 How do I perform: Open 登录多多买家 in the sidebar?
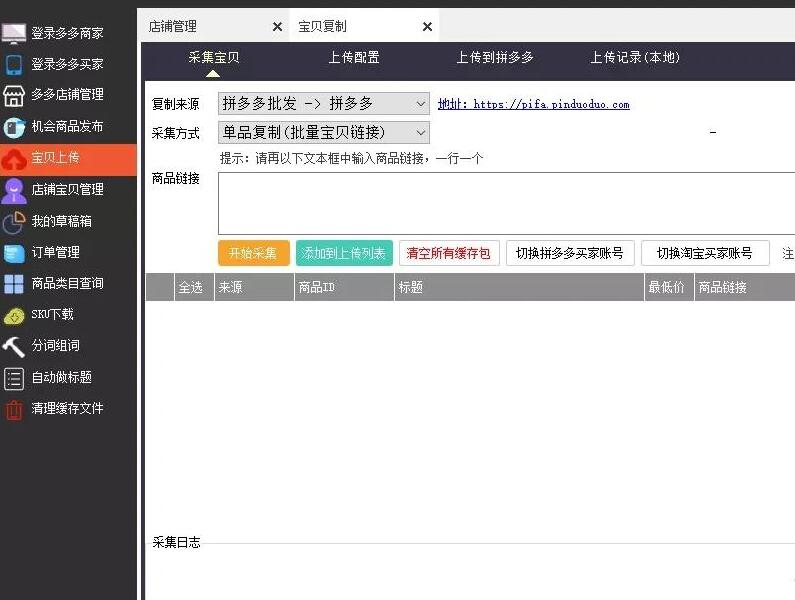[67, 64]
